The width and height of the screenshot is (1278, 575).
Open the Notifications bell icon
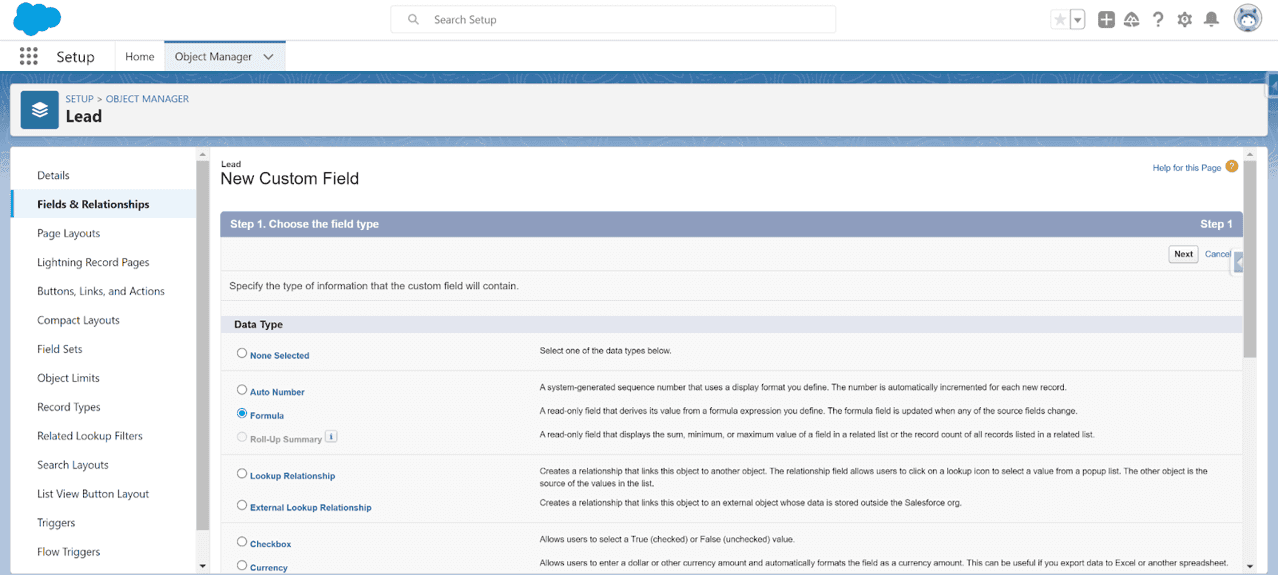tap(1211, 20)
